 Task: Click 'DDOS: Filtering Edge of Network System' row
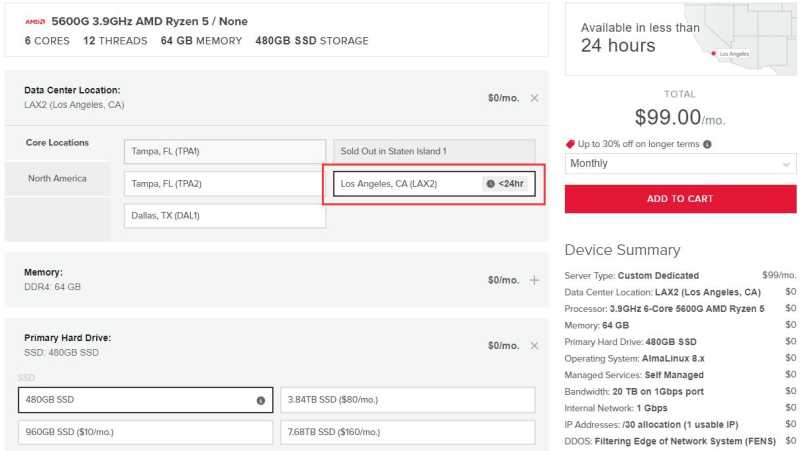click(x=680, y=441)
